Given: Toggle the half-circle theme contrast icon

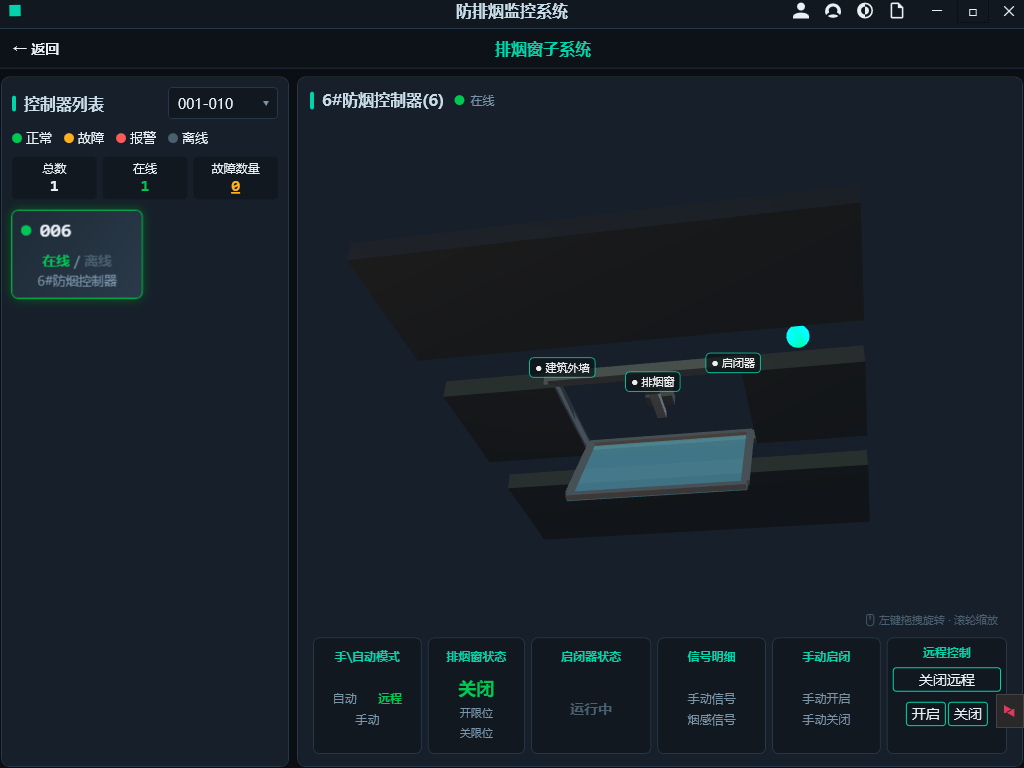Looking at the screenshot, I should click(865, 11).
